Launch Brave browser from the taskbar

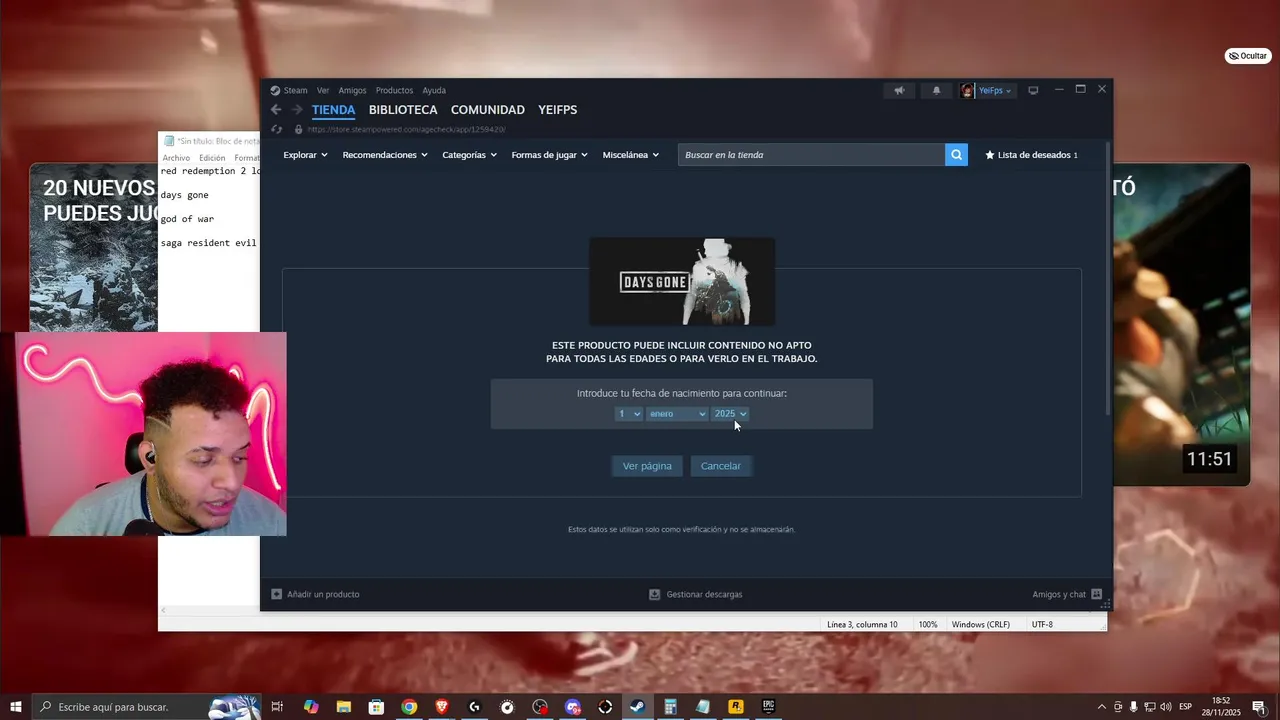tap(442, 707)
